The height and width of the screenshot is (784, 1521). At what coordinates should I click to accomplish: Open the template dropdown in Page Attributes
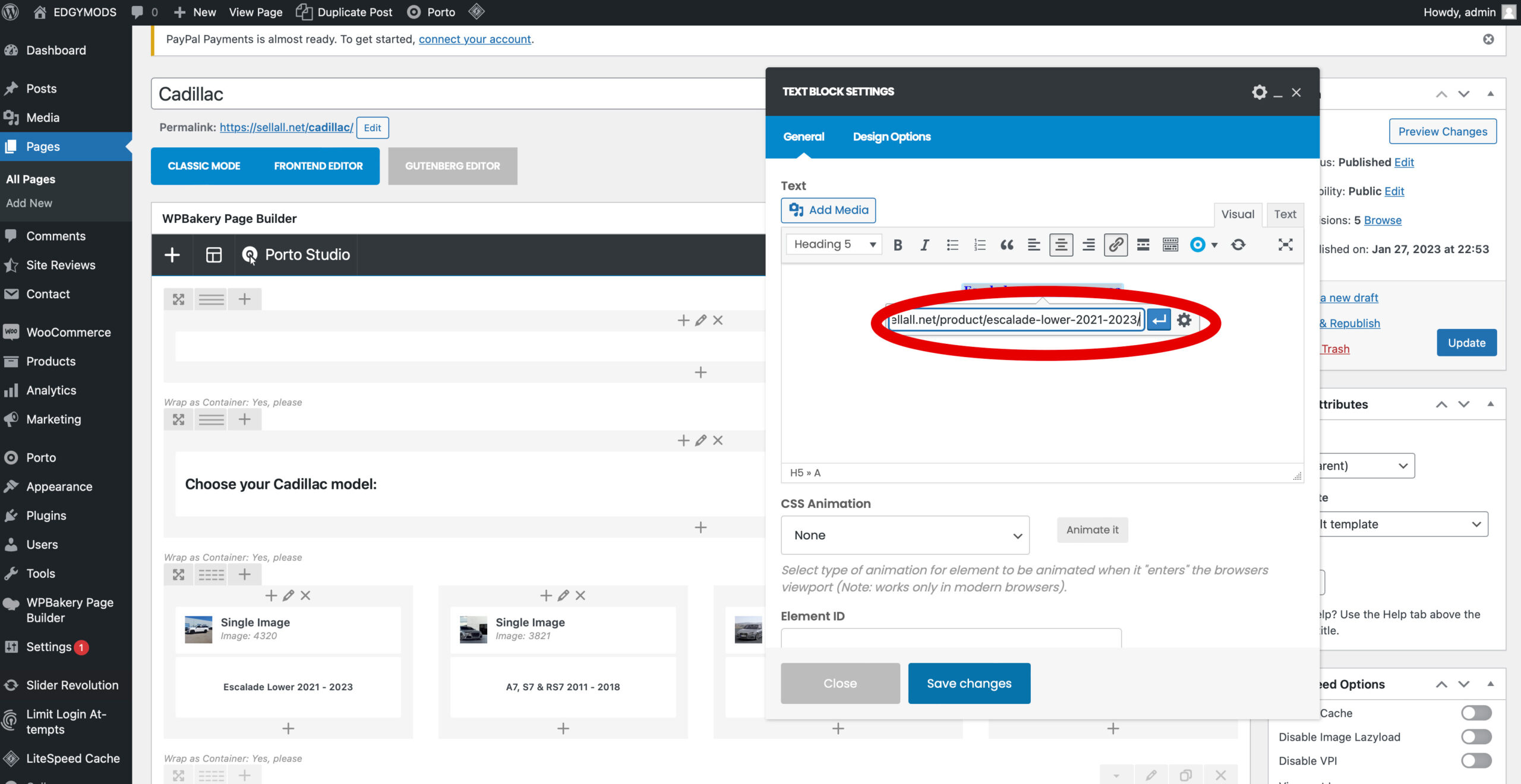point(1404,524)
